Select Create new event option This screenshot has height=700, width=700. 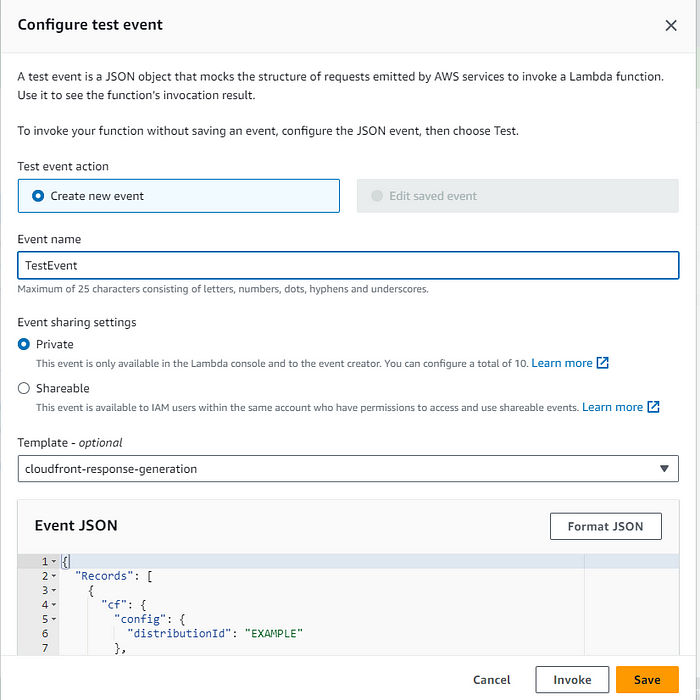[179, 196]
